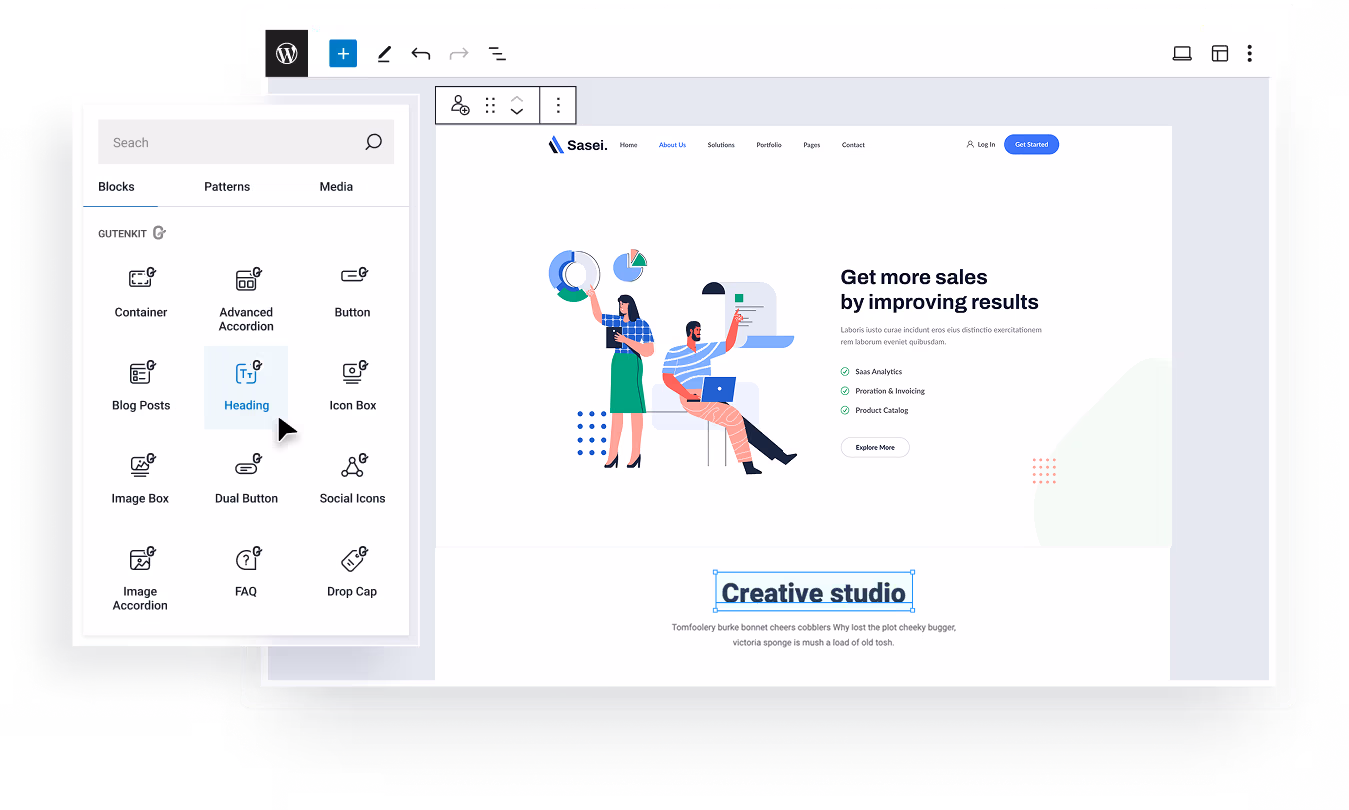
Task: Add the Social Icons block
Action: tap(352, 479)
